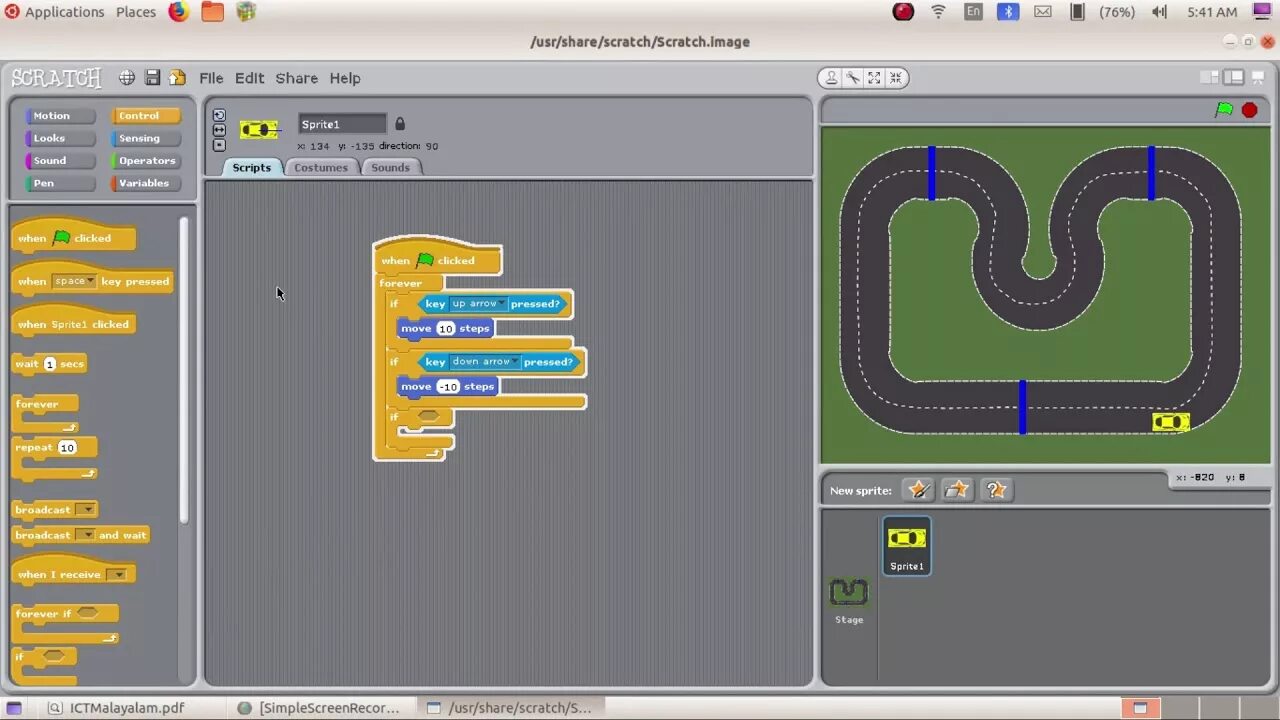Click the globe language icon
Screen dimensions: 1280x720
click(x=127, y=78)
